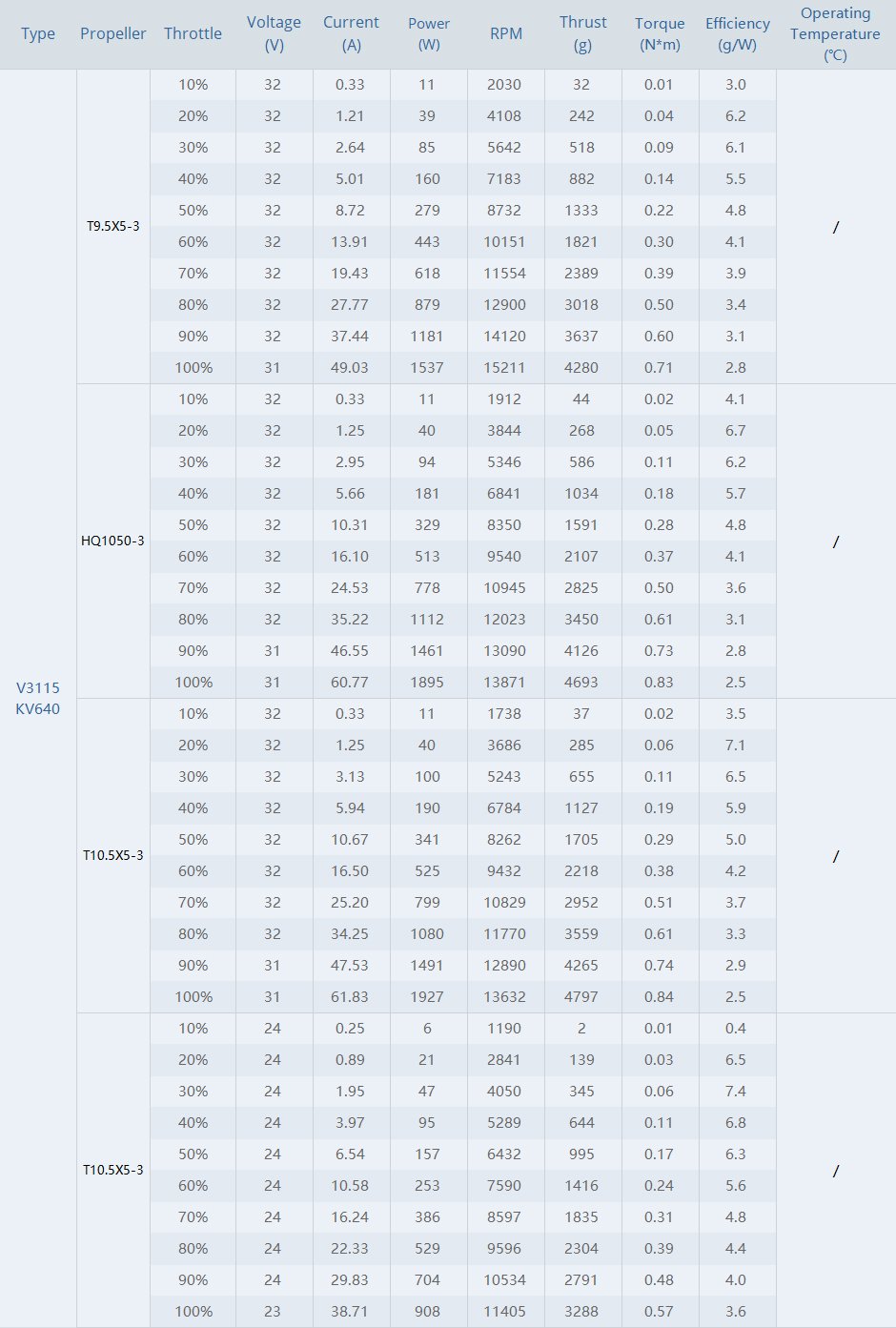896x1328 pixels.
Task: Click the Thrust (g) column header
Action: pyautogui.click(x=583, y=33)
